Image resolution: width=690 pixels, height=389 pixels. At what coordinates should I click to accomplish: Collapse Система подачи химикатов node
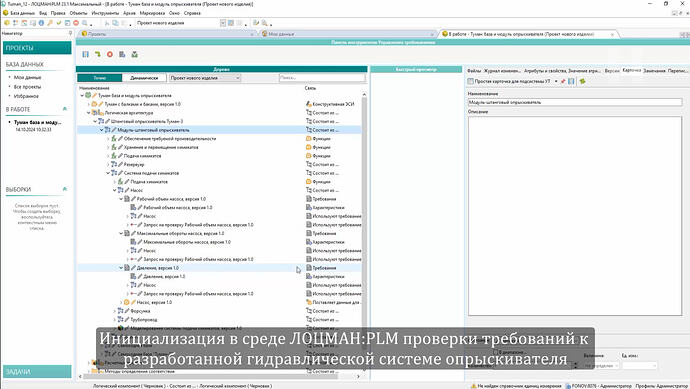(x=108, y=173)
